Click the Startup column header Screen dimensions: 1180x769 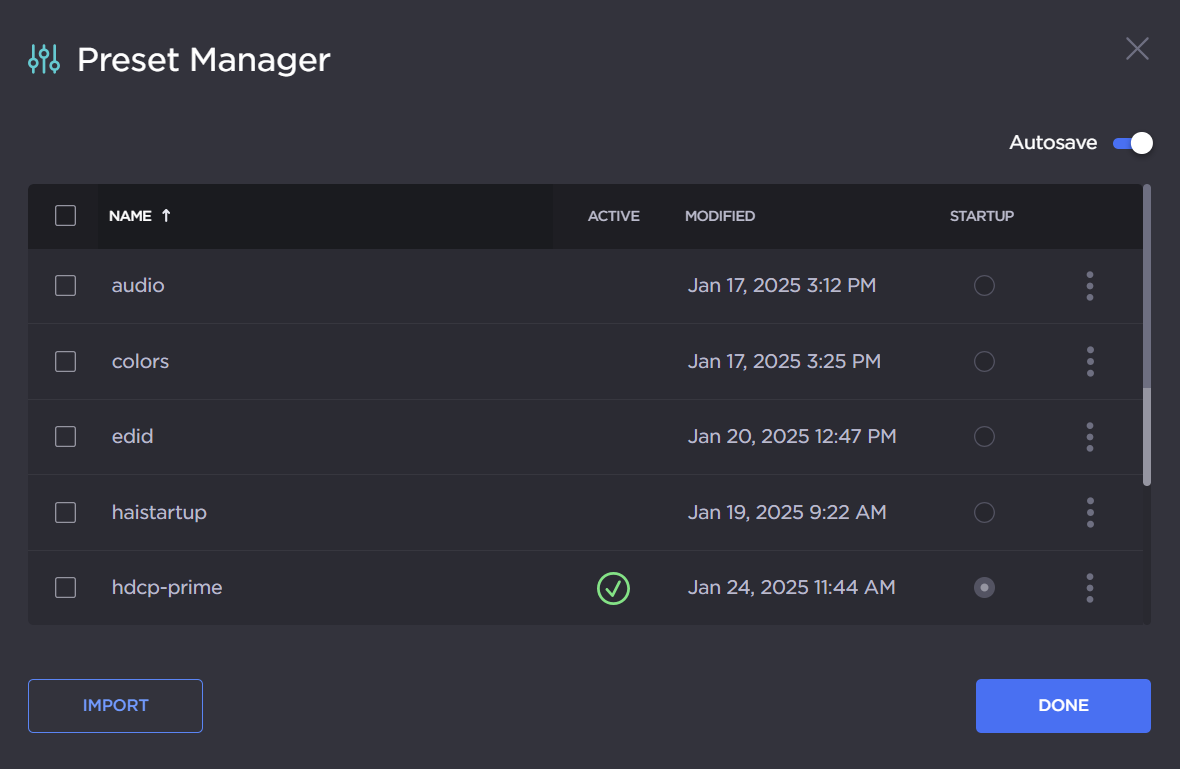tap(981, 216)
